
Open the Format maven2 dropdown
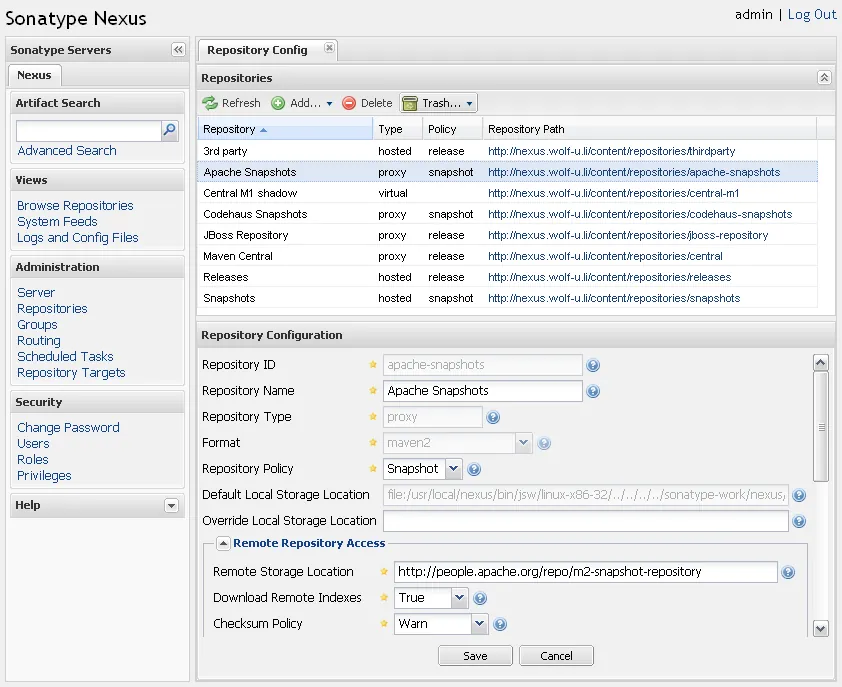pyautogui.click(x=523, y=443)
